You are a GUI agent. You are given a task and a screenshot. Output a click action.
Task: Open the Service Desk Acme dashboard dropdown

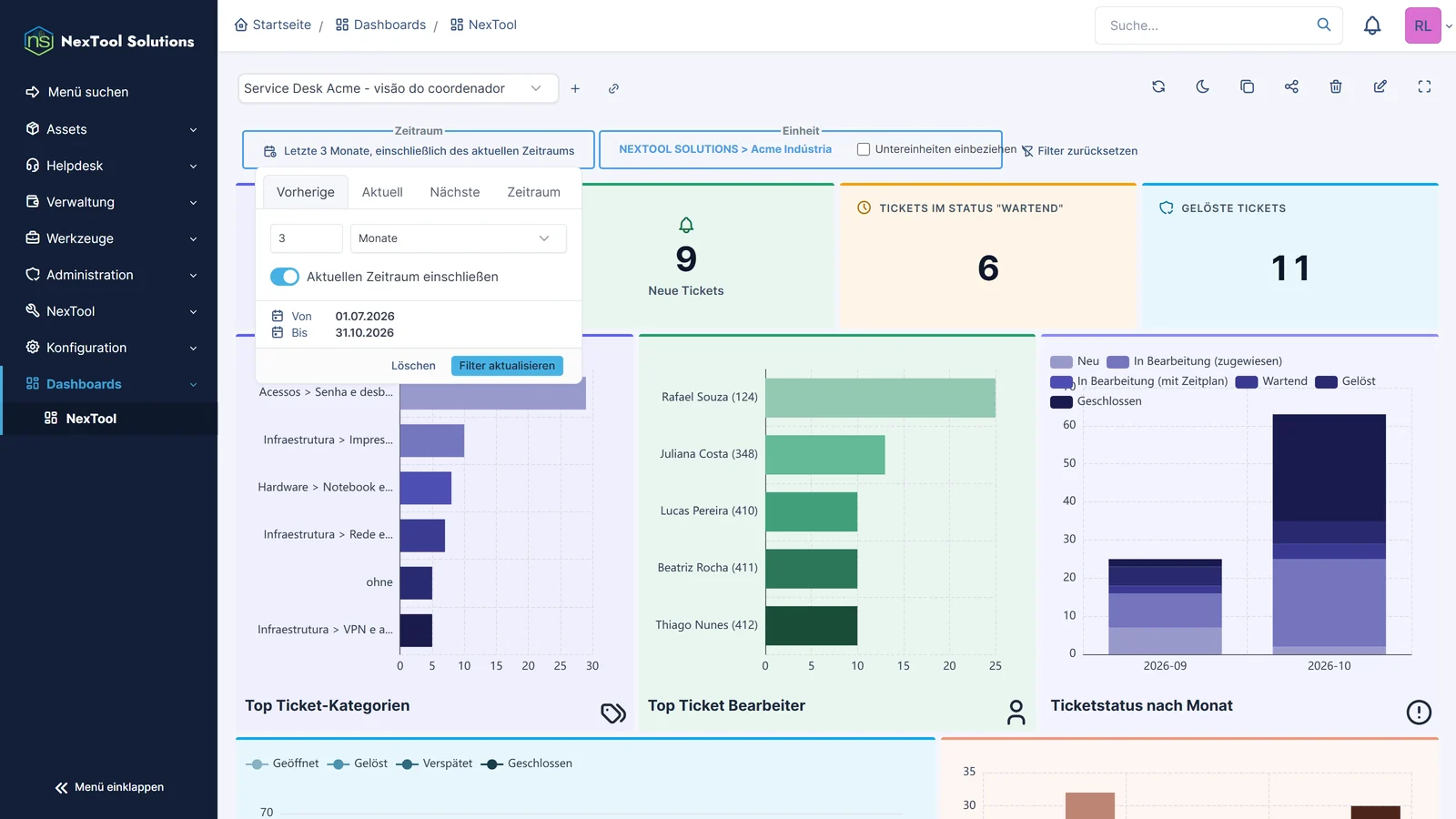[398, 88]
